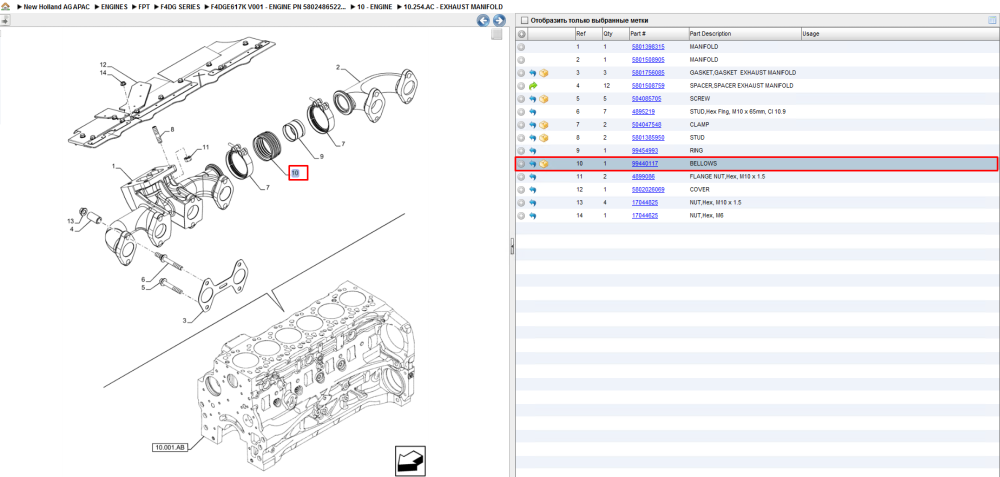Click the blue arrow icon in NUT M6 row
1000x477 pixels.
tap(533, 216)
